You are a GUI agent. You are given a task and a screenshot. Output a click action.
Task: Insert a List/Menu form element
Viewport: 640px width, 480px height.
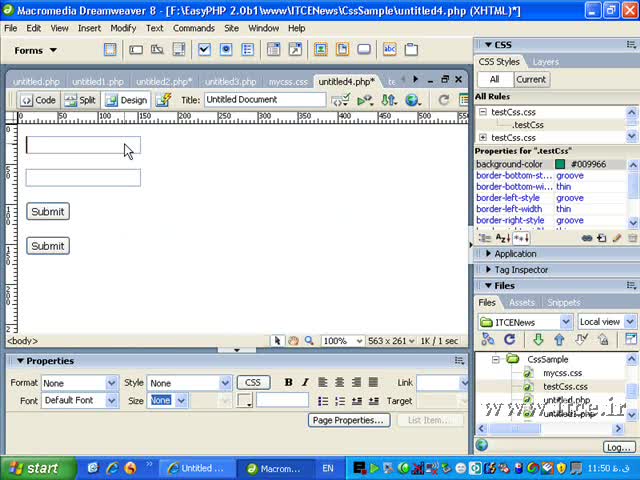click(x=273, y=50)
